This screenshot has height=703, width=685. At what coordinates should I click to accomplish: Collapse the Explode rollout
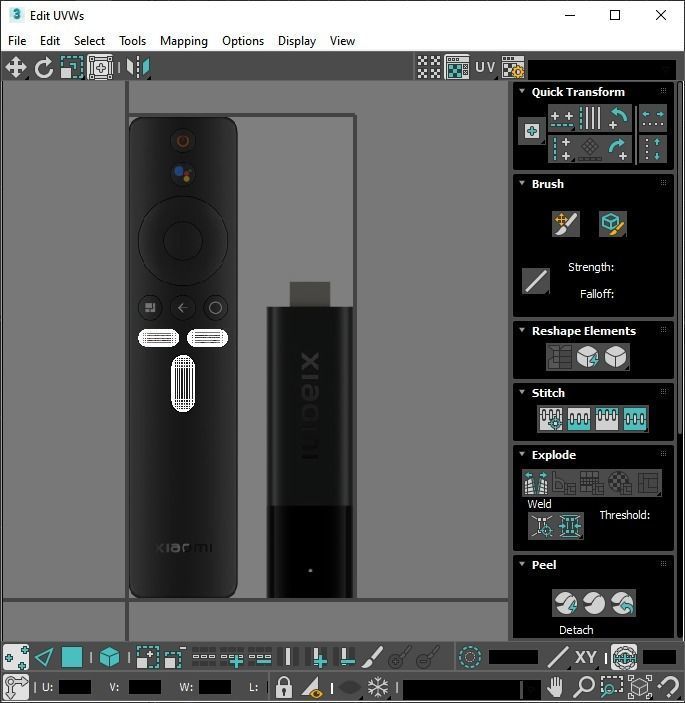click(522, 454)
